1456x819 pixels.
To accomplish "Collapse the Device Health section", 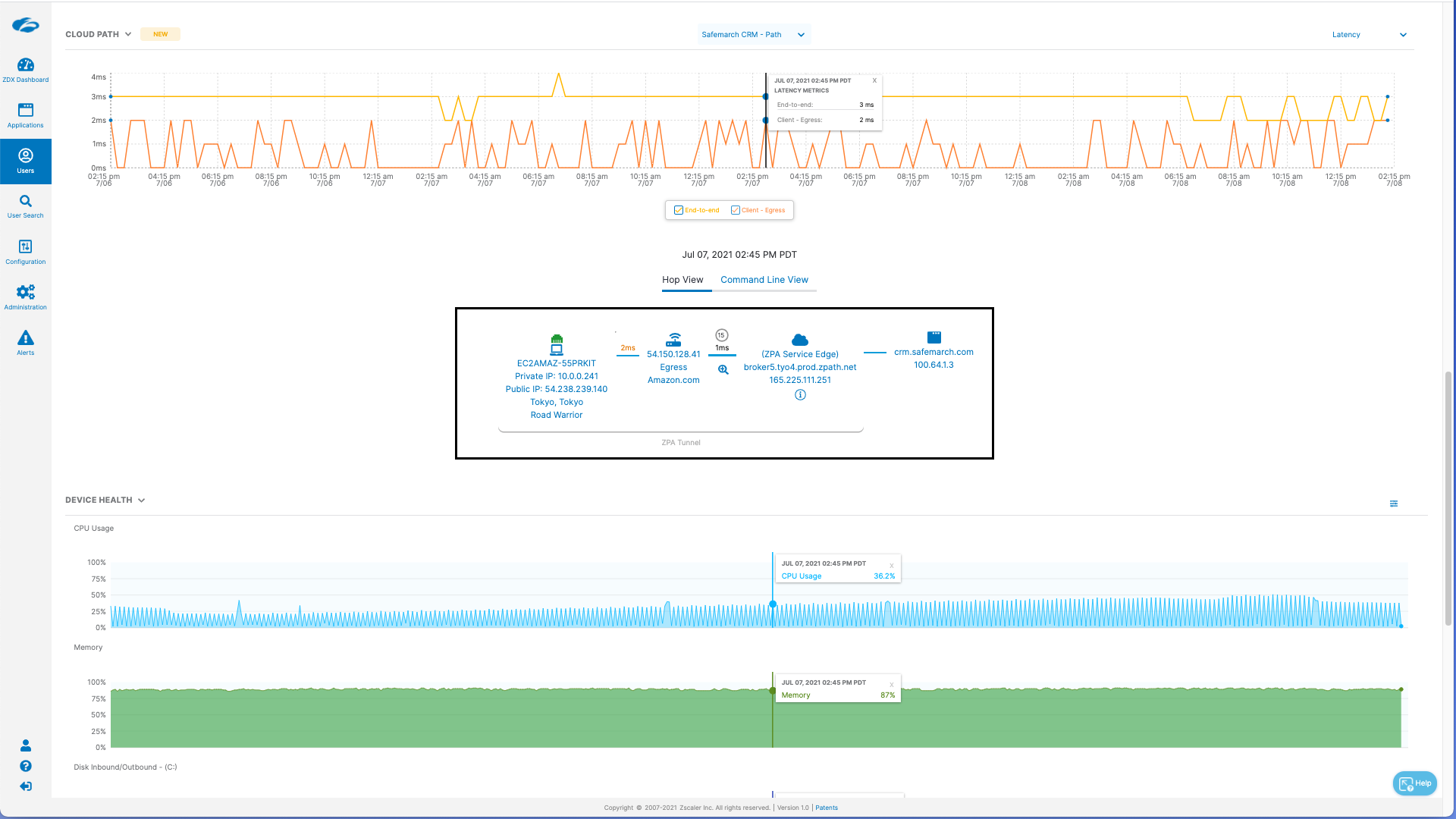I will 142,500.
